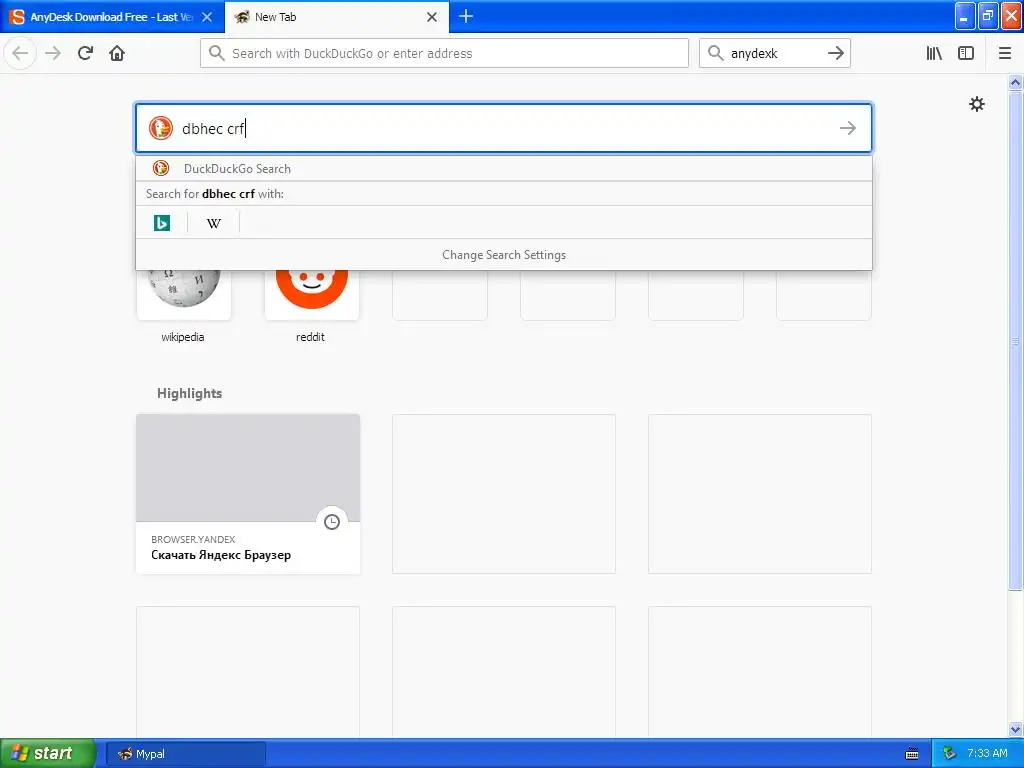The height and width of the screenshot is (768, 1024).
Task: Open New Tab page settings gear
Action: click(976, 104)
